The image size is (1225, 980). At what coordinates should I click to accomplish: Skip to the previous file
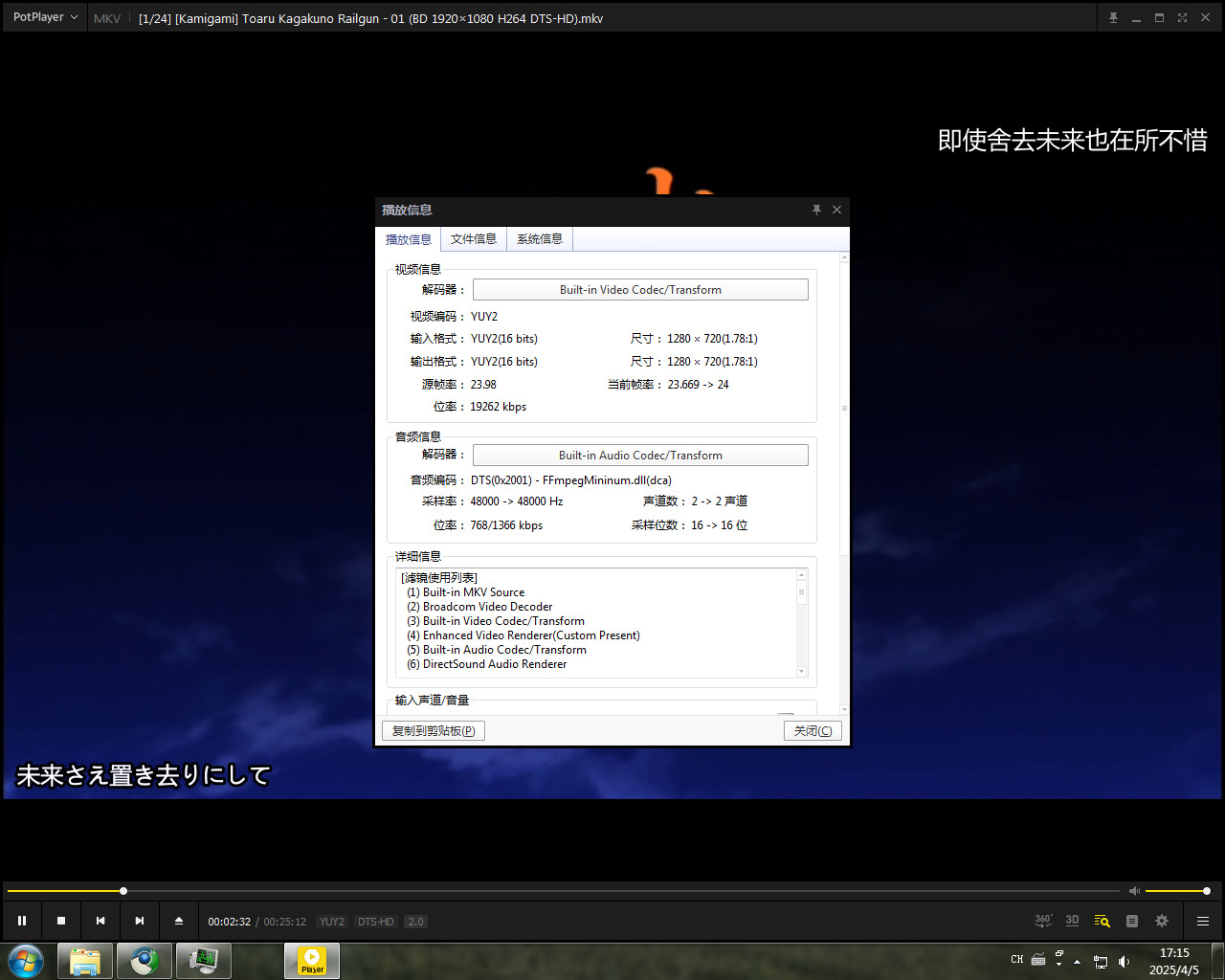(100, 921)
